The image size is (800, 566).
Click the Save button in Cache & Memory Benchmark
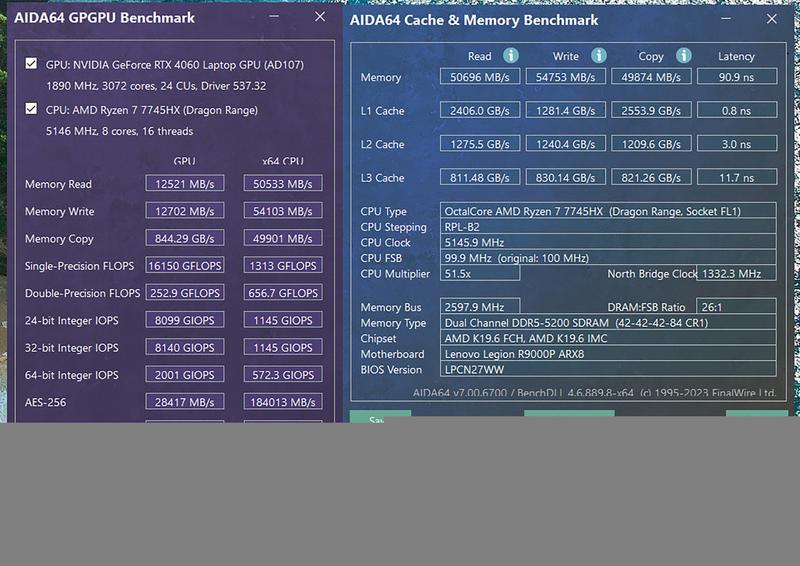(380, 417)
